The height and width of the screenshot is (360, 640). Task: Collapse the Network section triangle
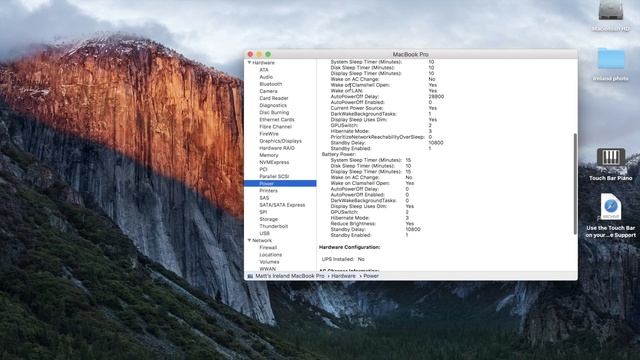pos(249,240)
